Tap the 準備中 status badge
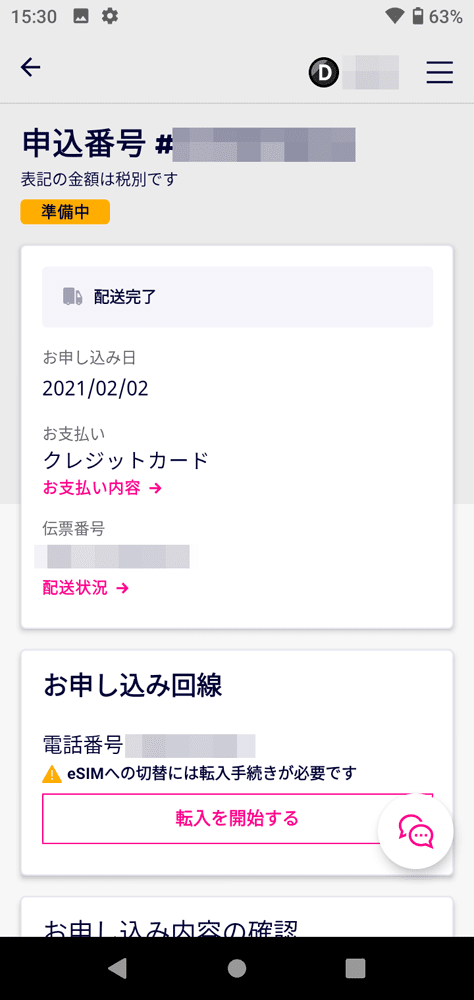Viewport: 474px width, 1000px height. coord(65,212)
